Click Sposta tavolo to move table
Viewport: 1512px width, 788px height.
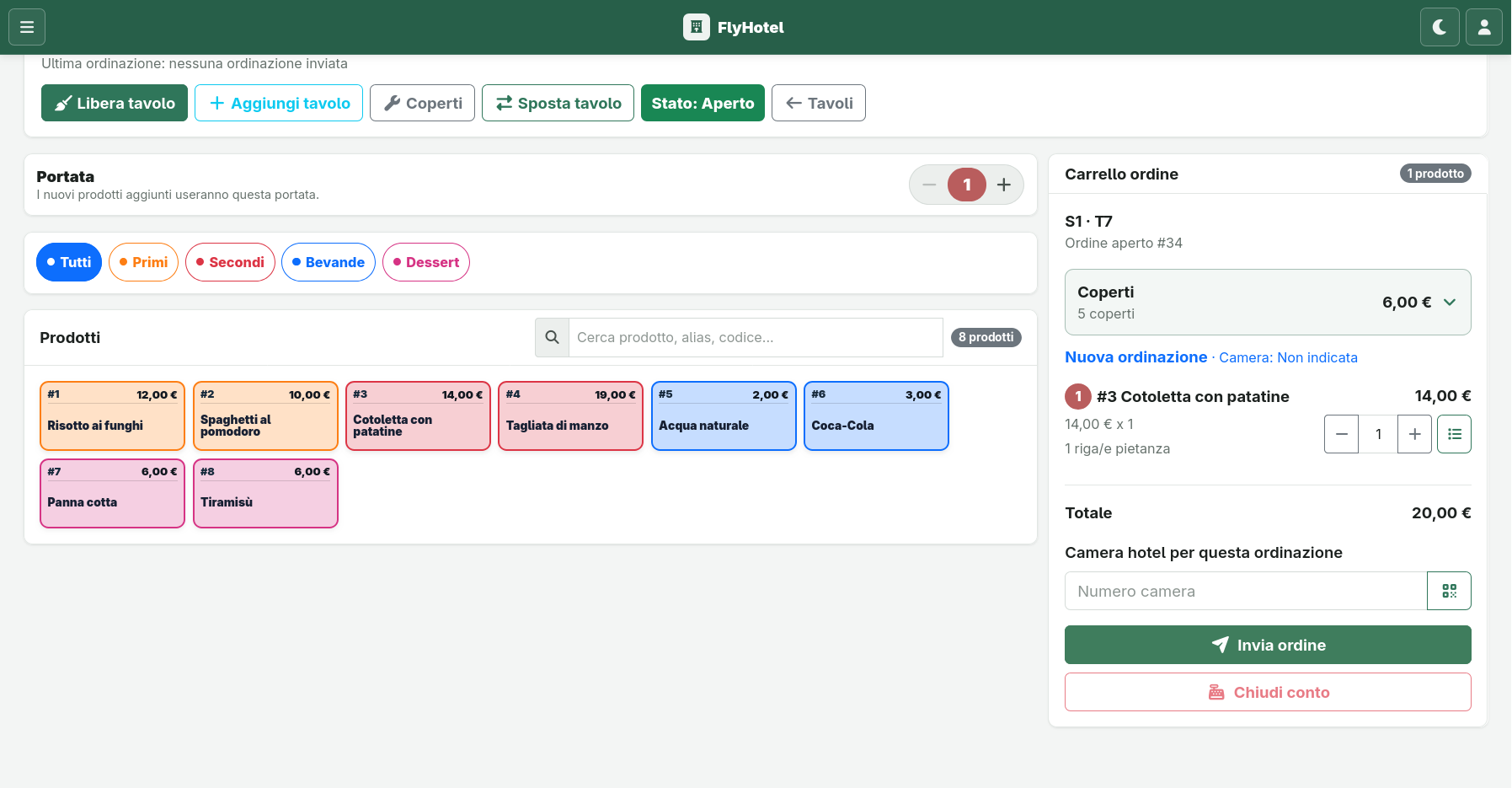[558, 103]
